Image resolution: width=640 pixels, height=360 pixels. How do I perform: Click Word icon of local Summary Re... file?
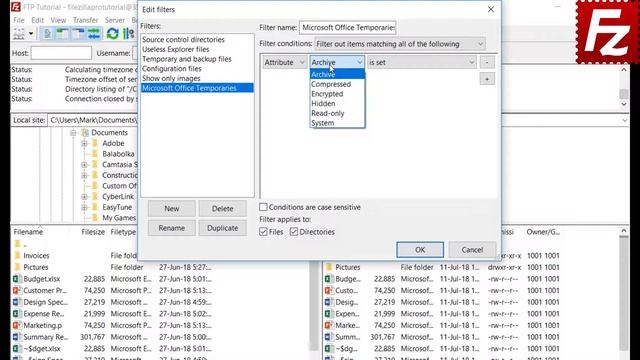click(16, 337)
